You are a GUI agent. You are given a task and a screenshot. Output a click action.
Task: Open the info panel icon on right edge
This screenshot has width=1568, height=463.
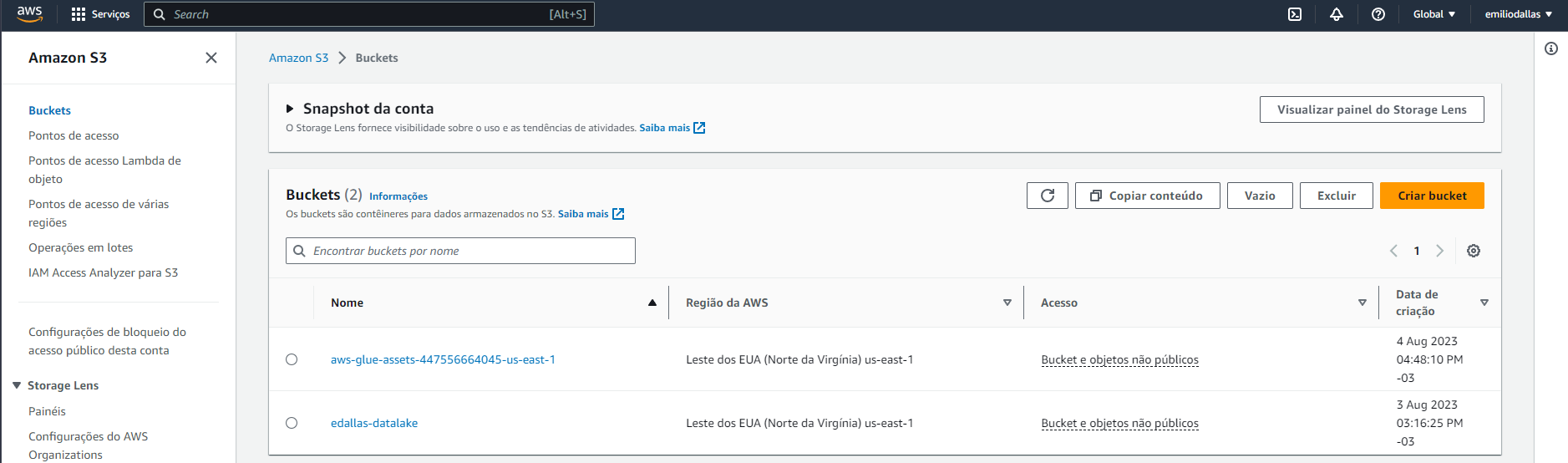coord(1551,48)
